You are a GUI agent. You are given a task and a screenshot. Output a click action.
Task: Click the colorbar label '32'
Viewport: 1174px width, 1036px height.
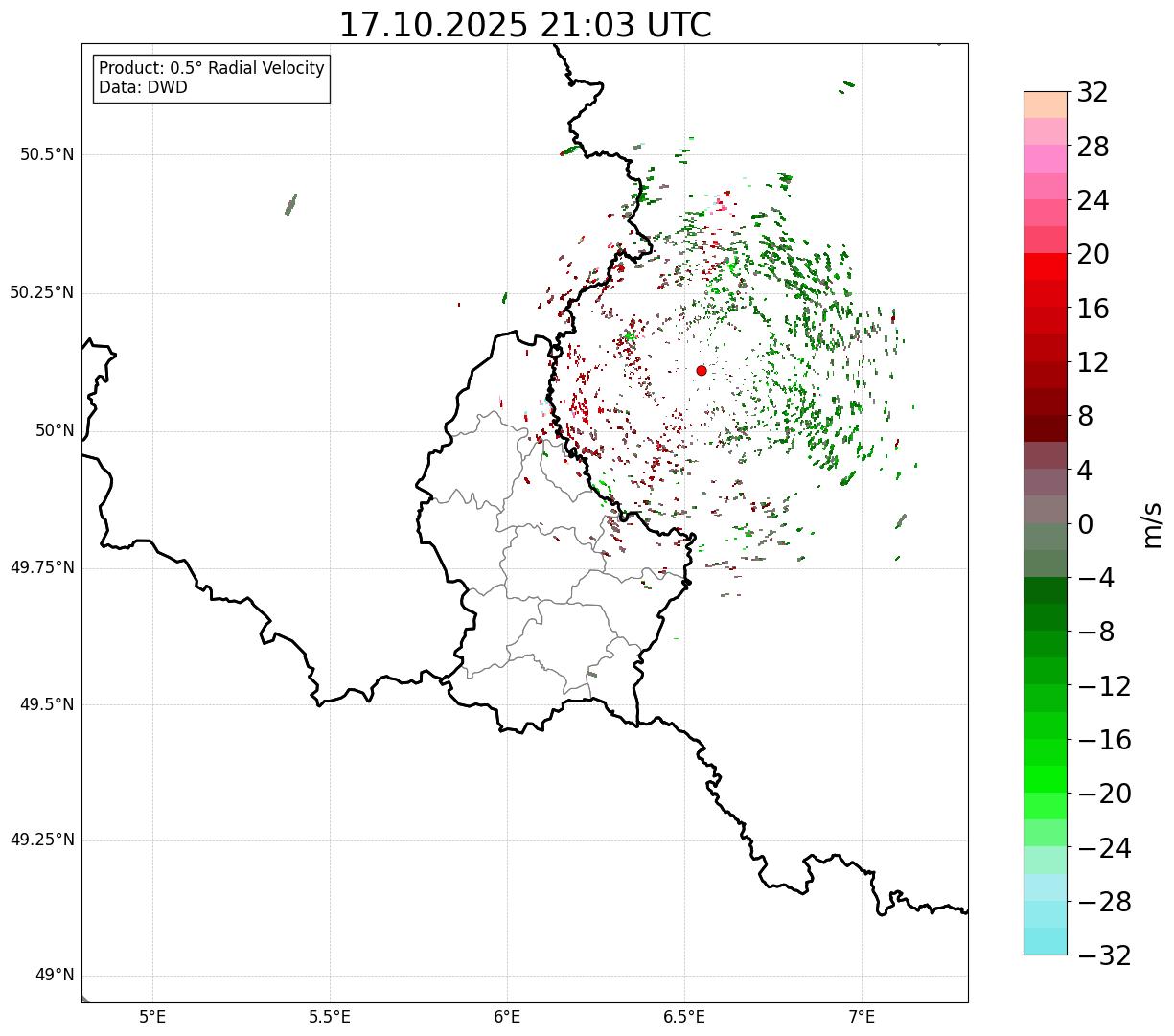1093,93
